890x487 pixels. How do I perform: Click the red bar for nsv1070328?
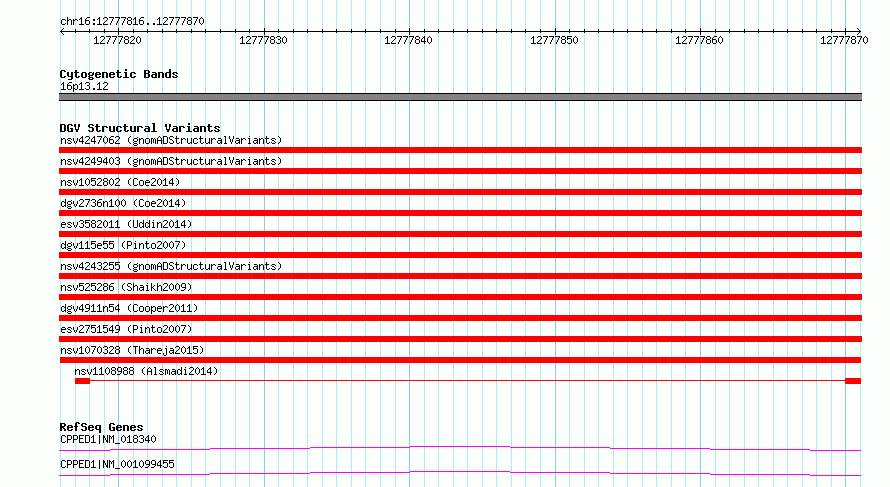pyautogui.click(x=460, y=360)
